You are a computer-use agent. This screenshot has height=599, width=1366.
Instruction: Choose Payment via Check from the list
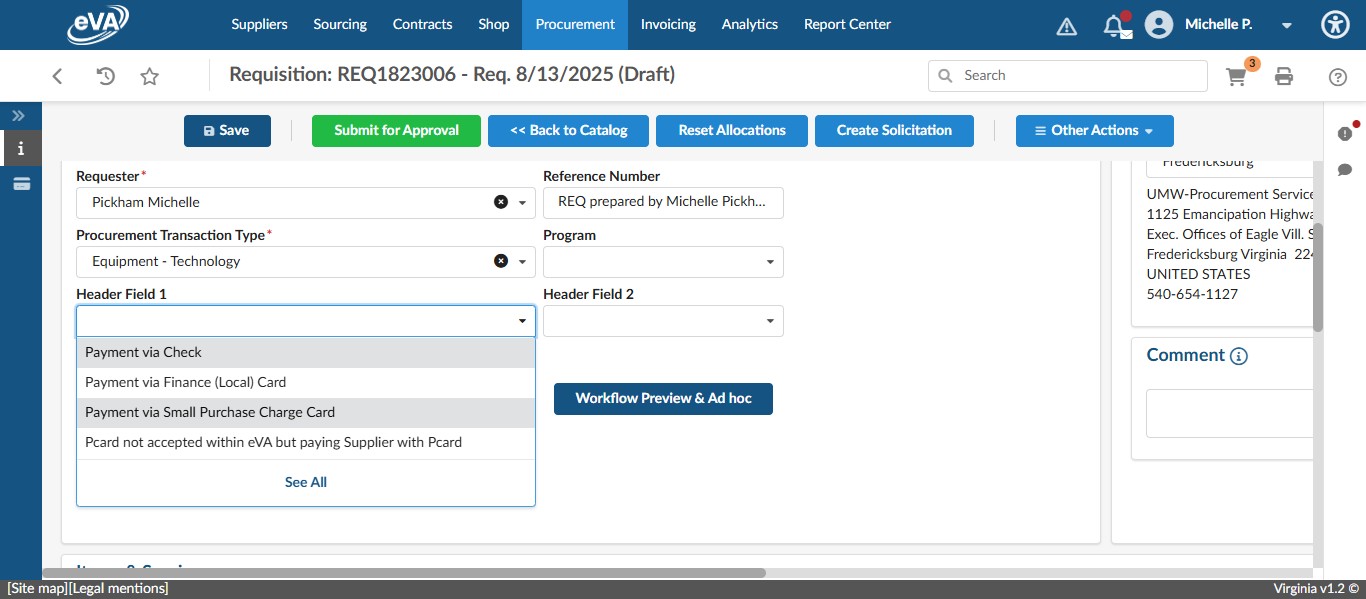pos(142,352)
